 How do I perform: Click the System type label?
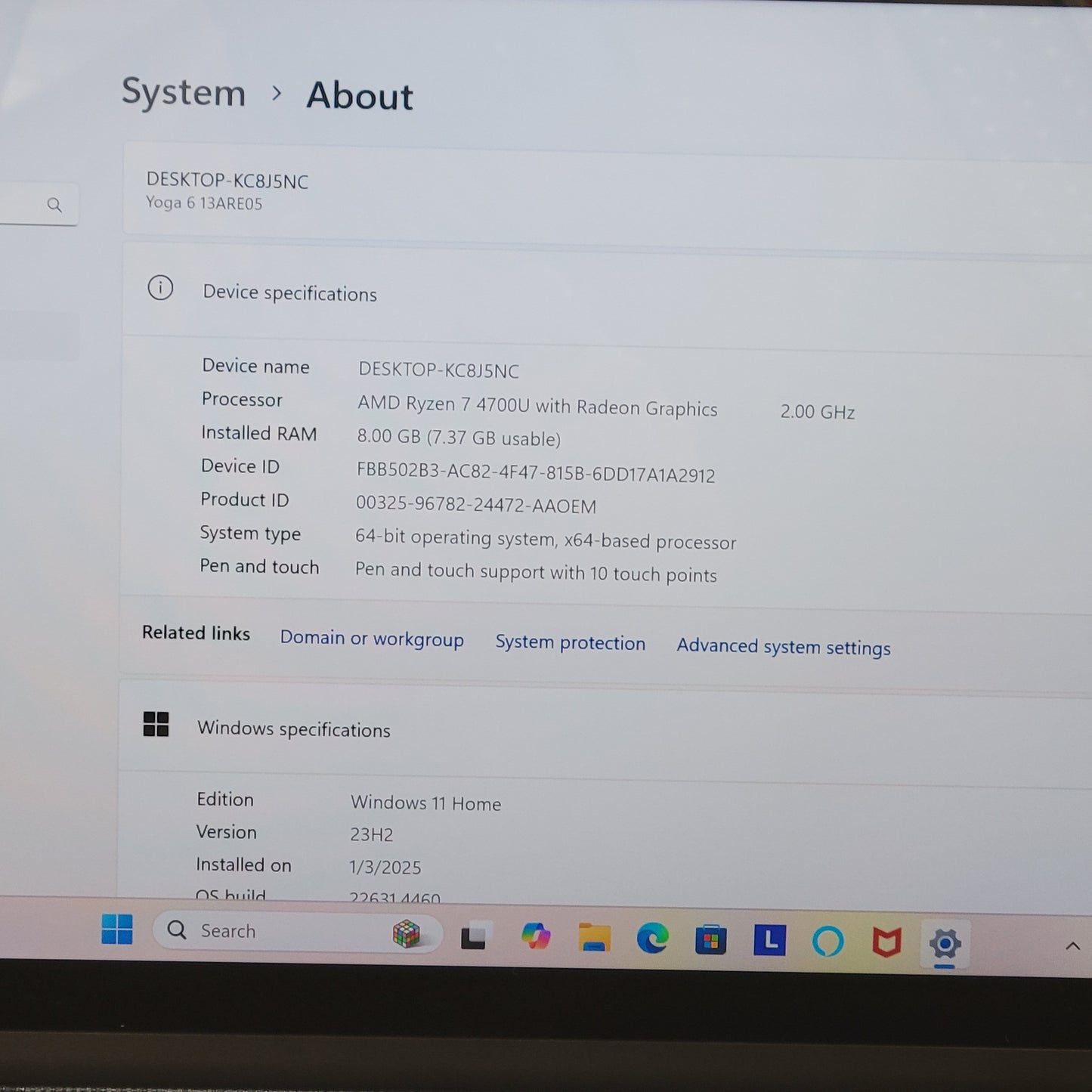(250, 534)
